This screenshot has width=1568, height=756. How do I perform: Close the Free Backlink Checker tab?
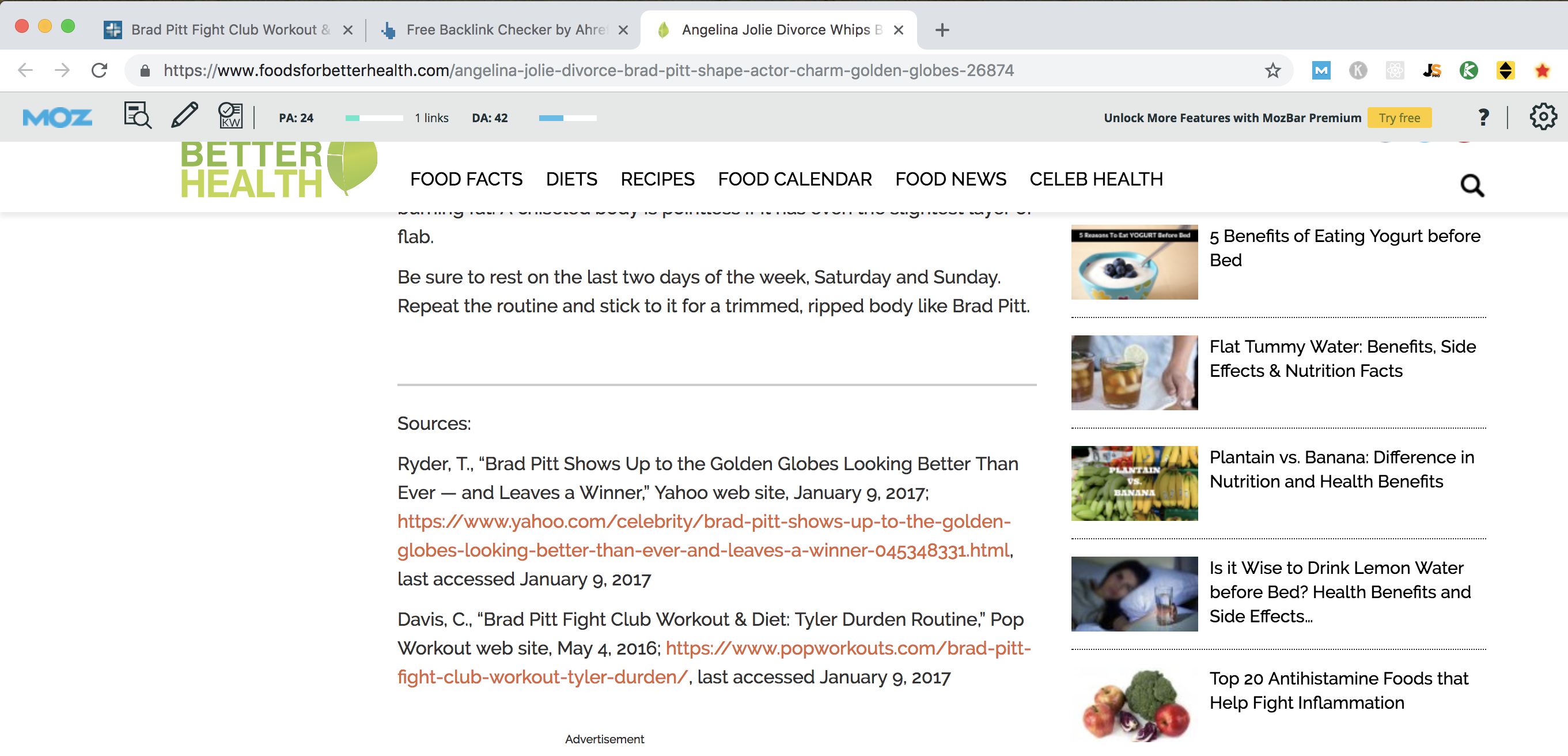623,30
